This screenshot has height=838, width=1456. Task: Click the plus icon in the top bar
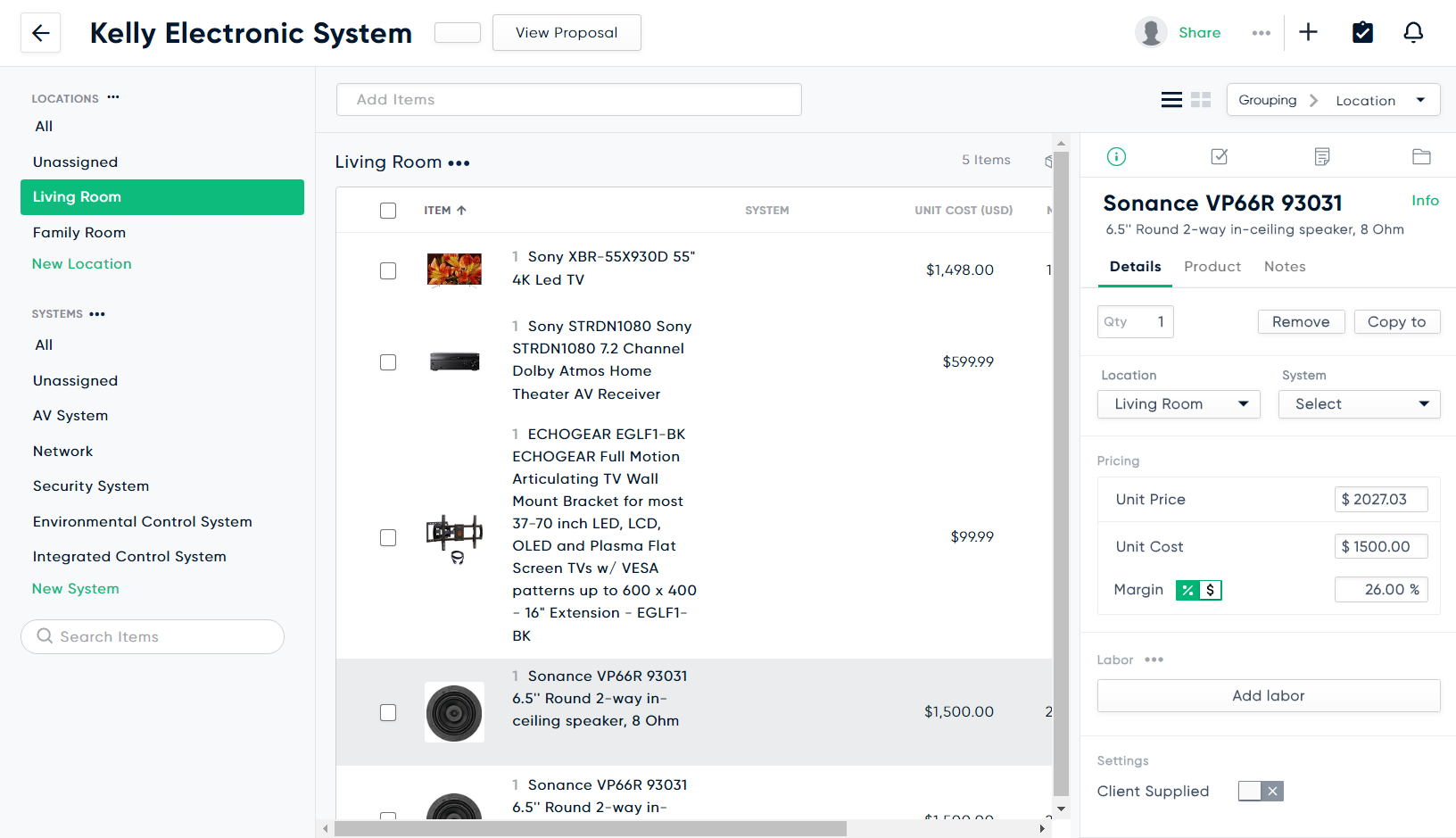[1308, 32]
